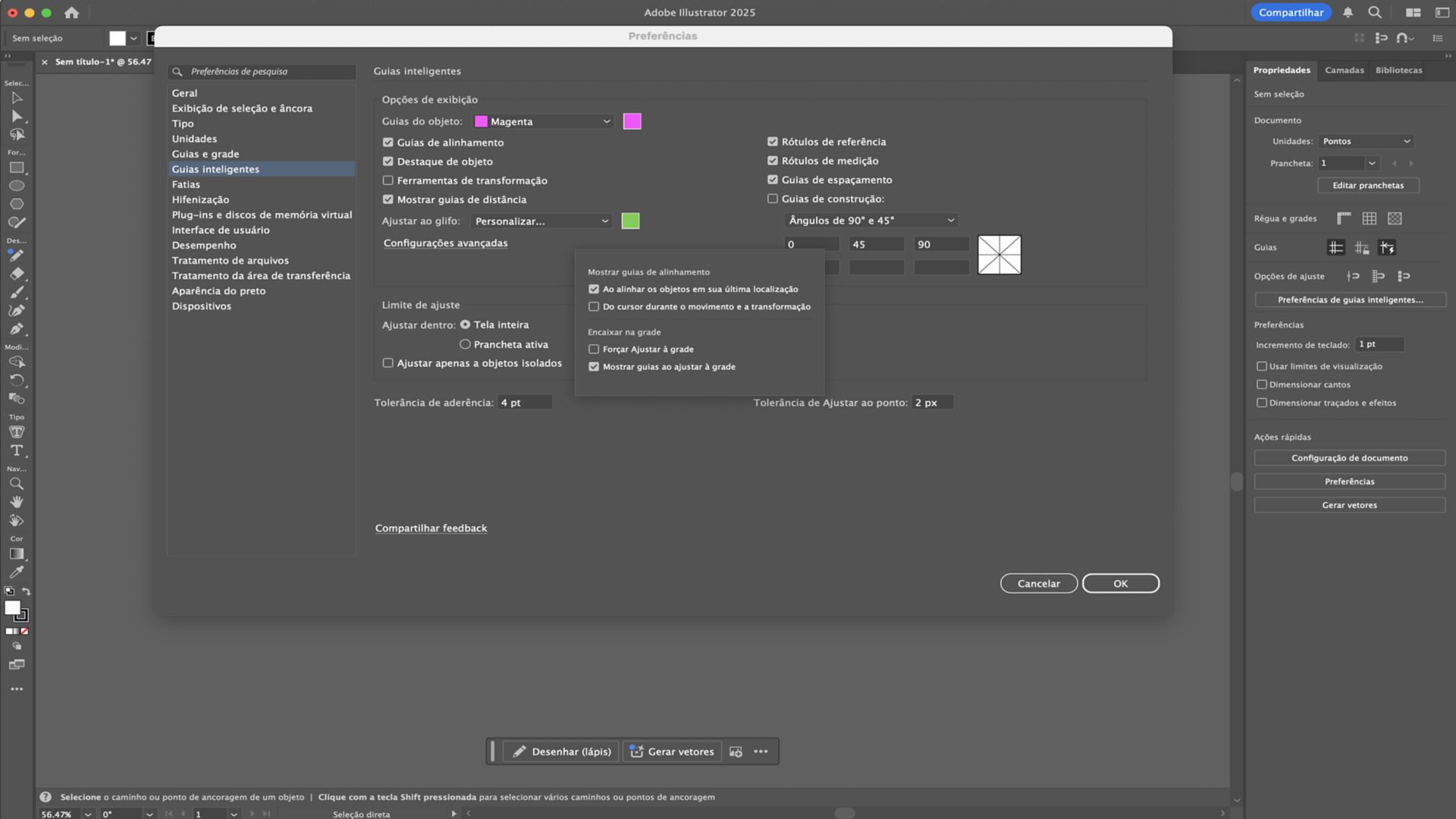Click the Tolerância de aderência input field
Screen dimensions: 1456x819
click(524, 403)
